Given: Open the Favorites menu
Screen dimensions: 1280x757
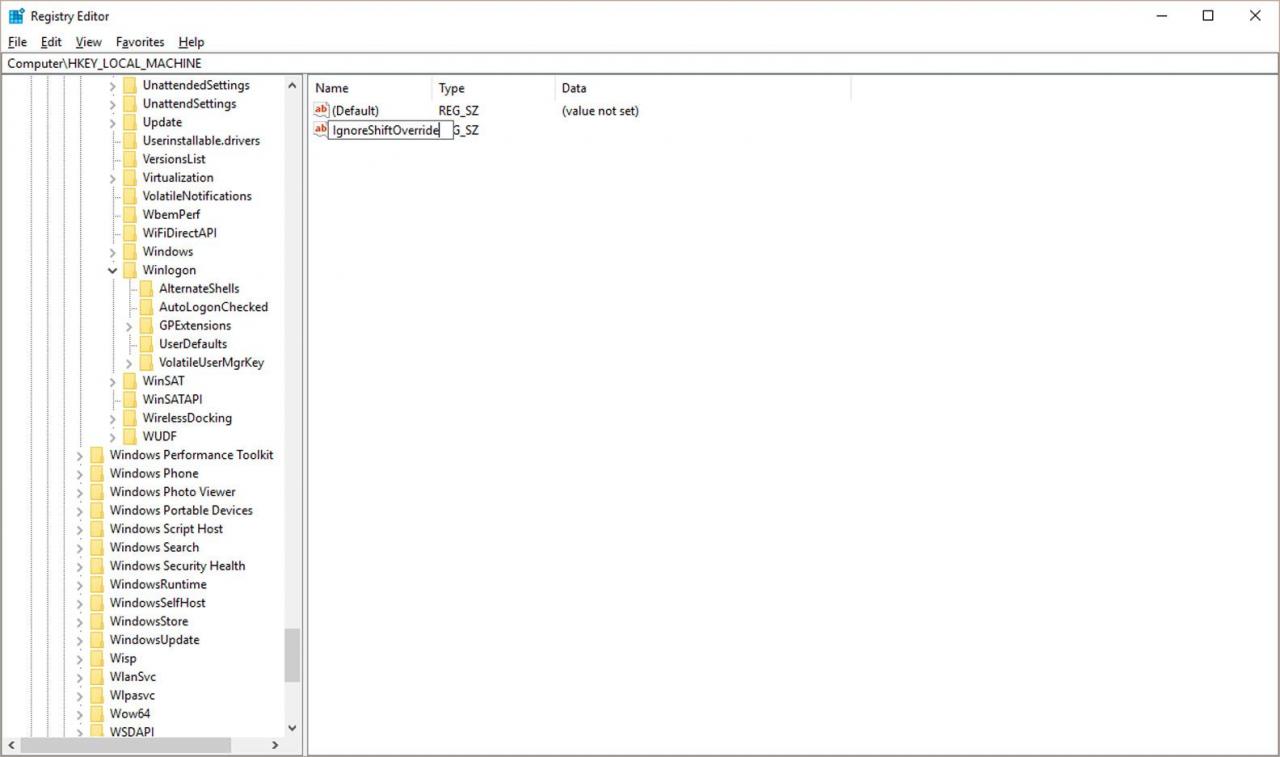Looking at the screenshot, I should point(140,42).
